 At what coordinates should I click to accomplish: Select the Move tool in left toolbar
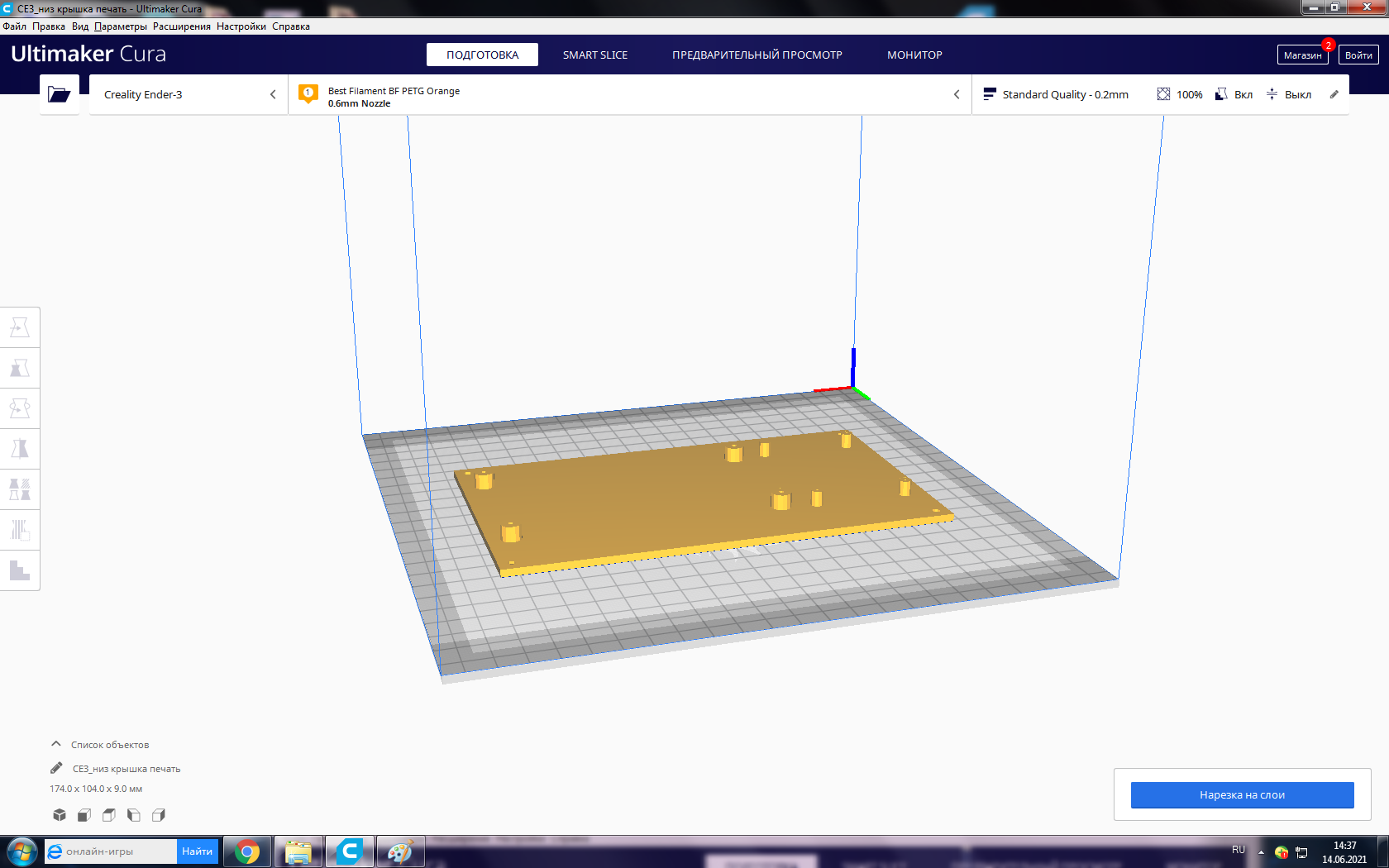pyautogui.click(x=20, y=327)
